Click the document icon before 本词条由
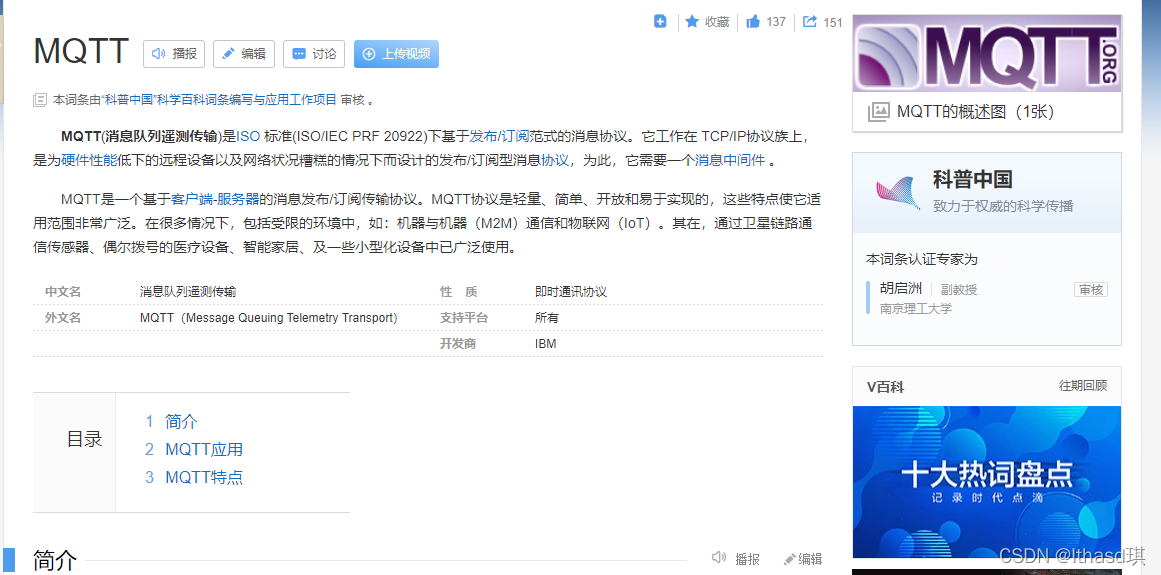Image resolution: width=1161 pixels, height=575 pixels. (x=41, y=100)
